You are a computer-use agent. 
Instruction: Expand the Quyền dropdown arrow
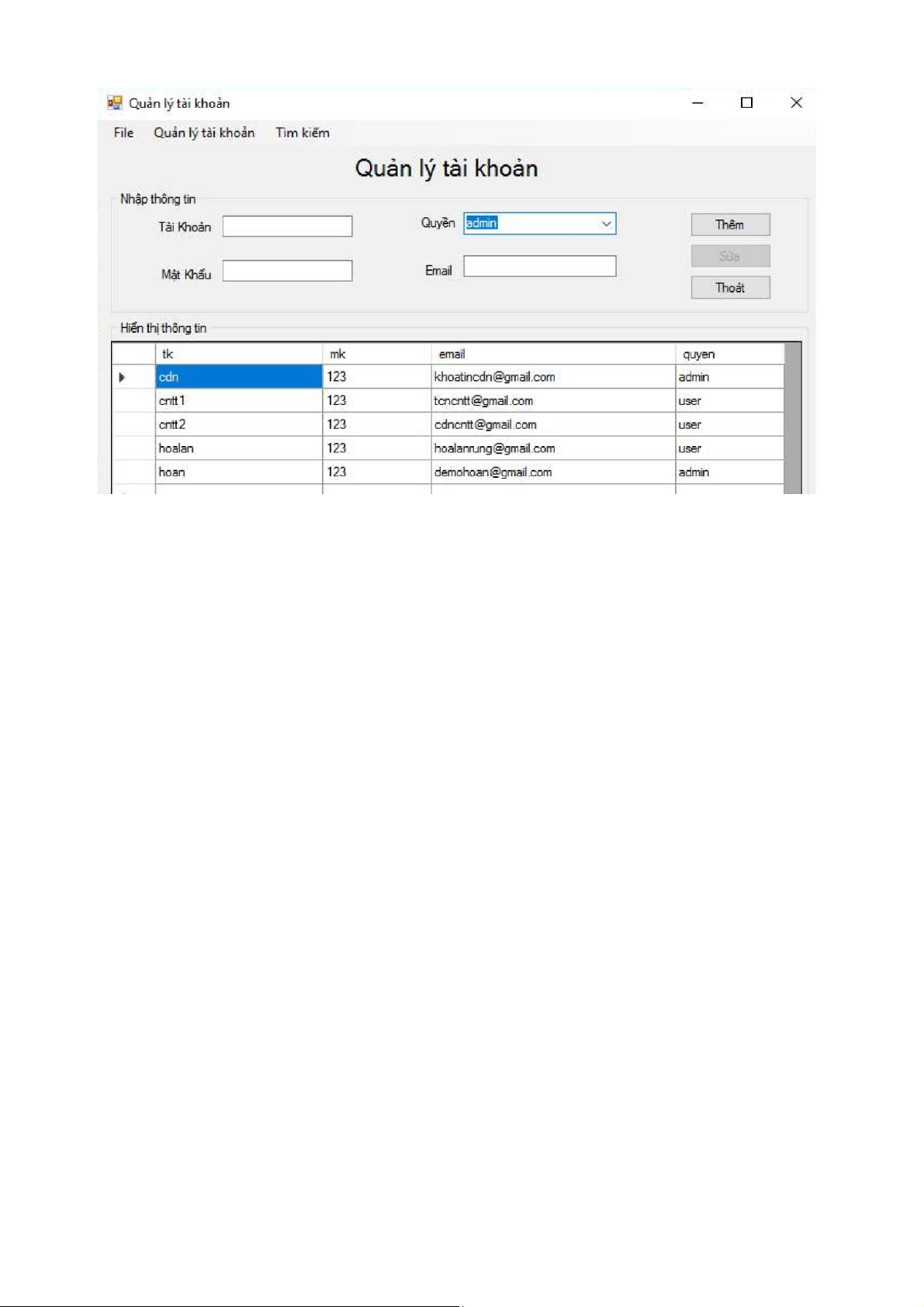(606, 224)
